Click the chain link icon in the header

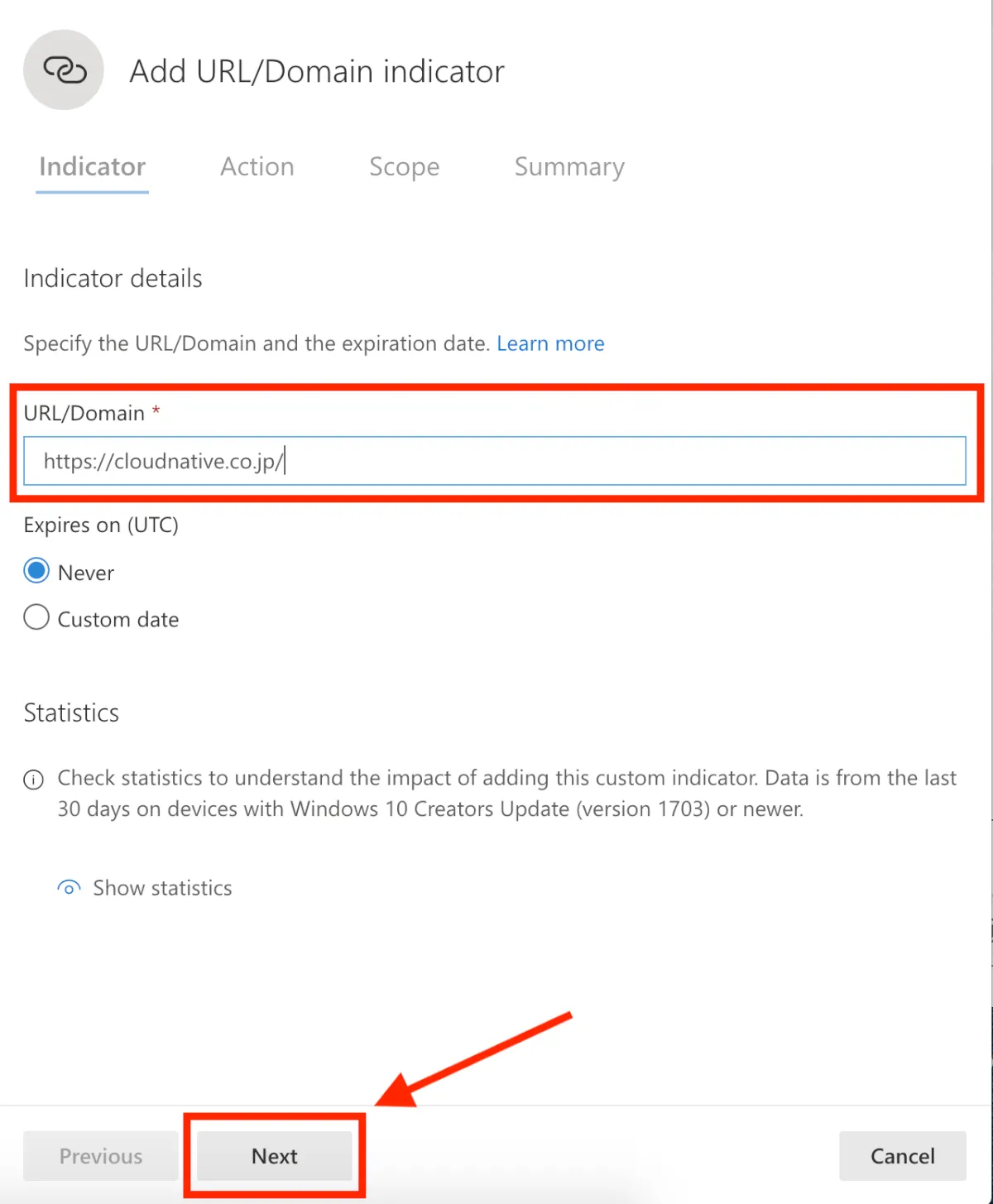point(65,70)
